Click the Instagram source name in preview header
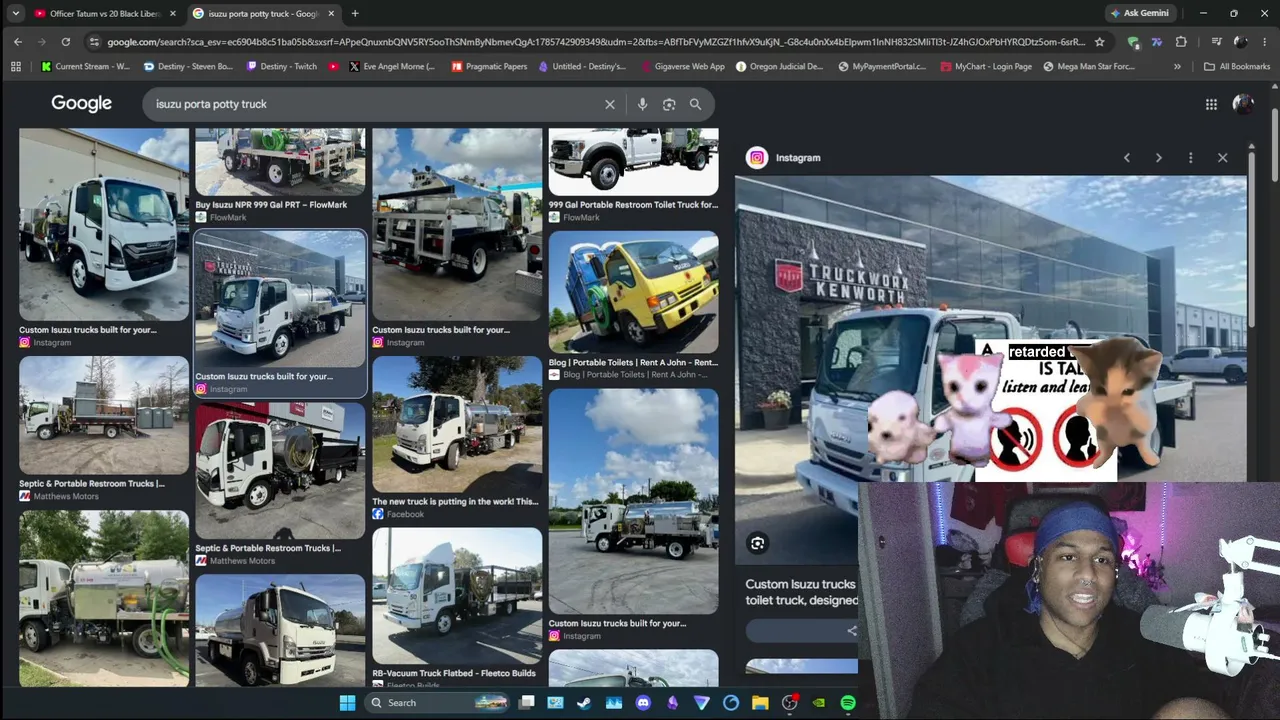Viewport: 1280px width, 720px height. pos(798,158)
